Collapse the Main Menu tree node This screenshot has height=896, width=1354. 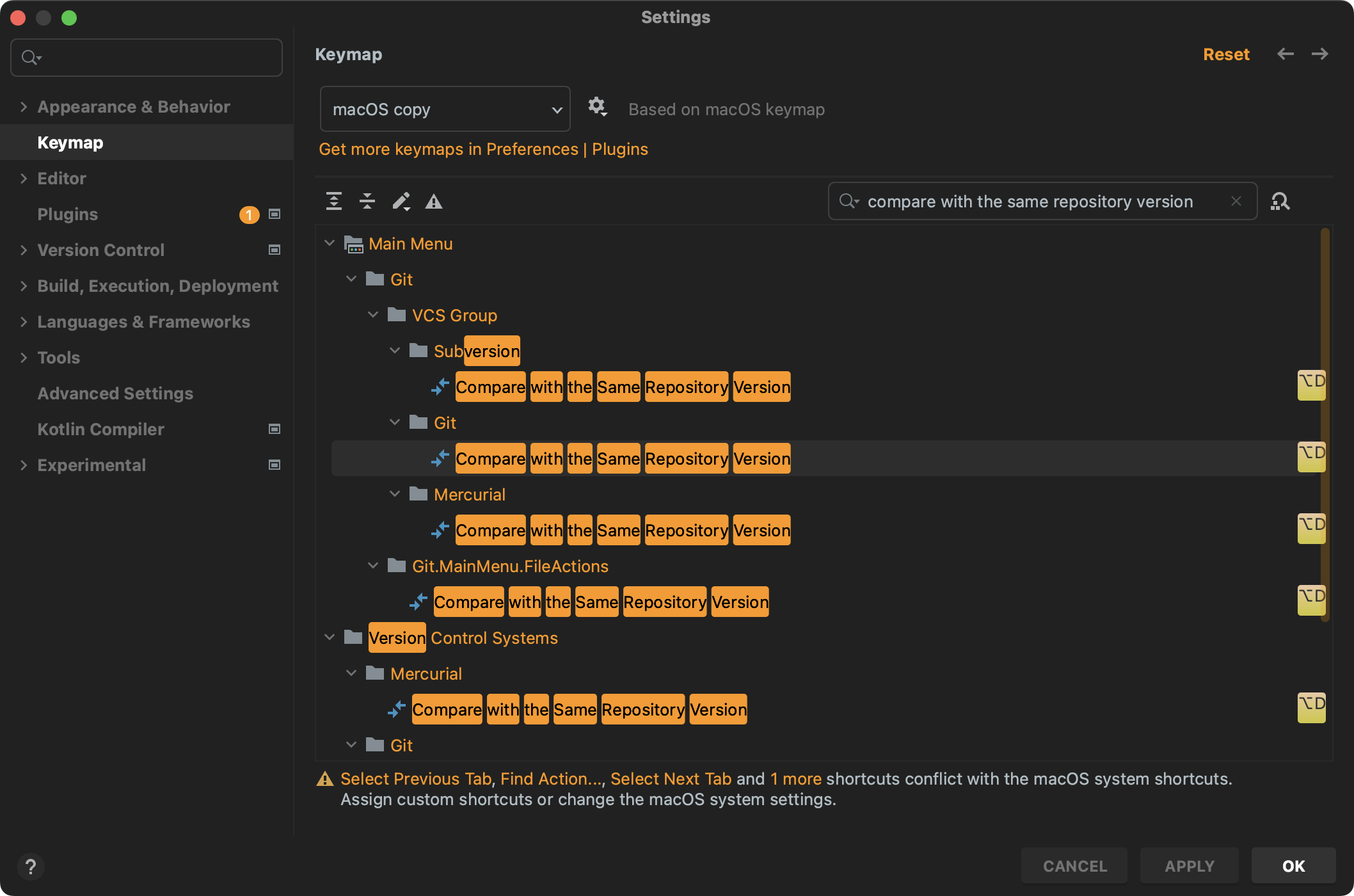(330, 244)
